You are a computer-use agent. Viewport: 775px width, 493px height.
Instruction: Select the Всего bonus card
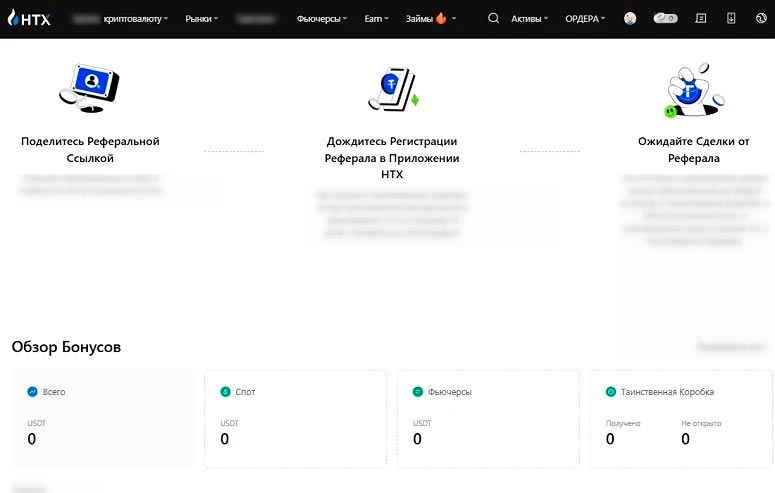point(103,418)
